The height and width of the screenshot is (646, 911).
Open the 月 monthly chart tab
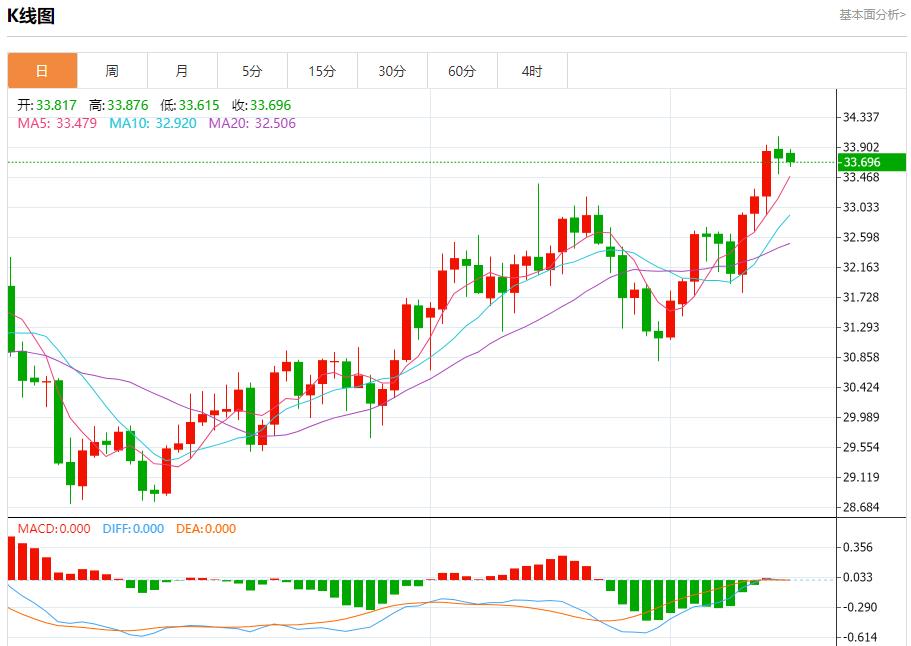point(182,71)
